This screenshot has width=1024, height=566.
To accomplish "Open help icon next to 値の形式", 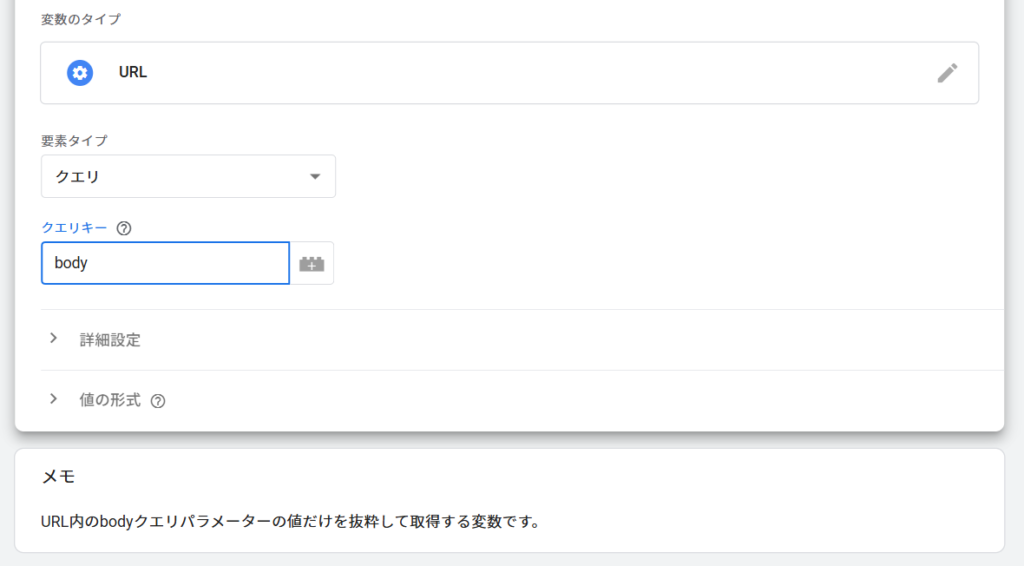I will [x=157, y=401].
